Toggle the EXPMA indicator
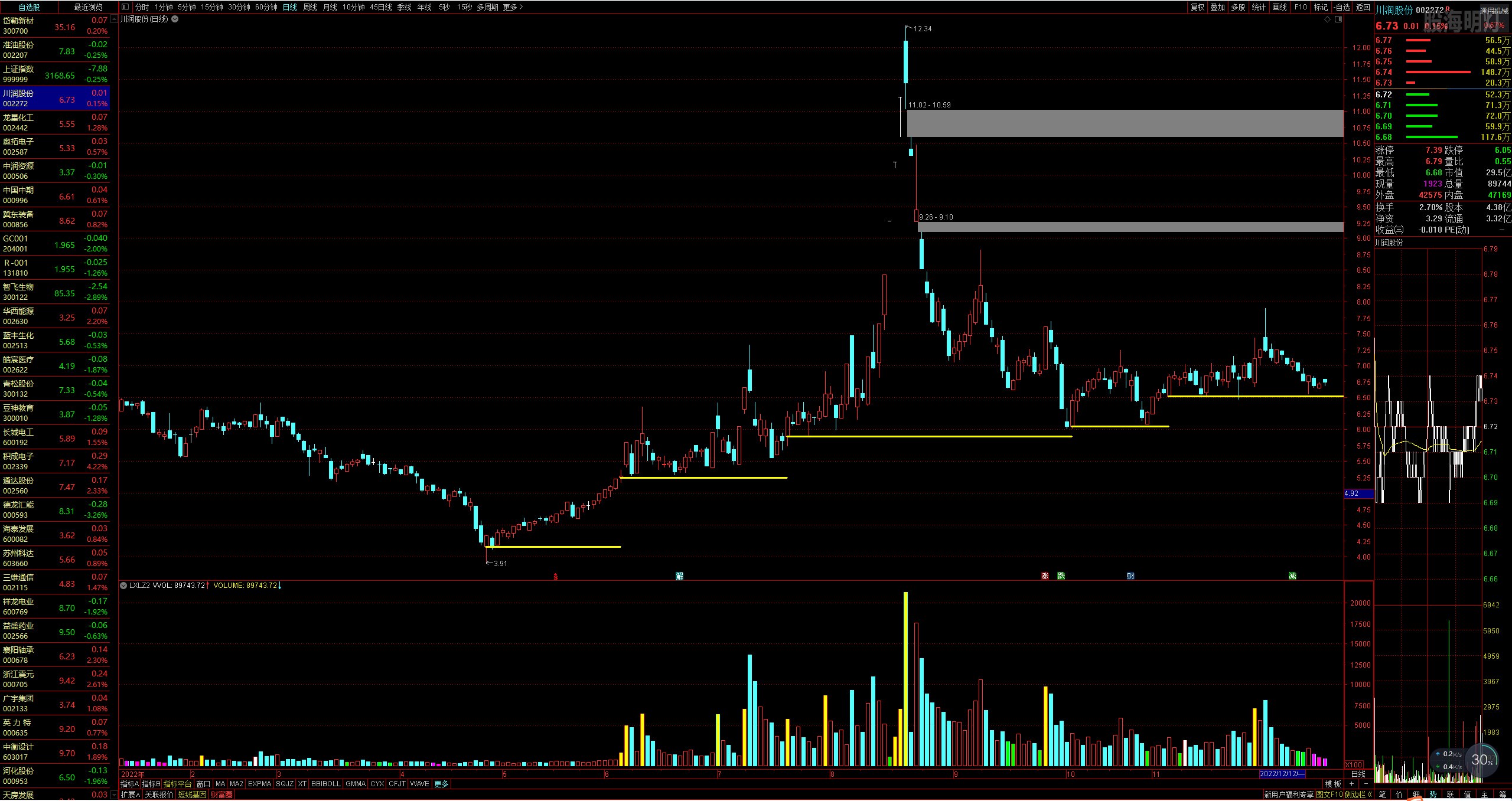This screenshot has width=1512, height=801. pyautogui.click(x=259, y=784)
